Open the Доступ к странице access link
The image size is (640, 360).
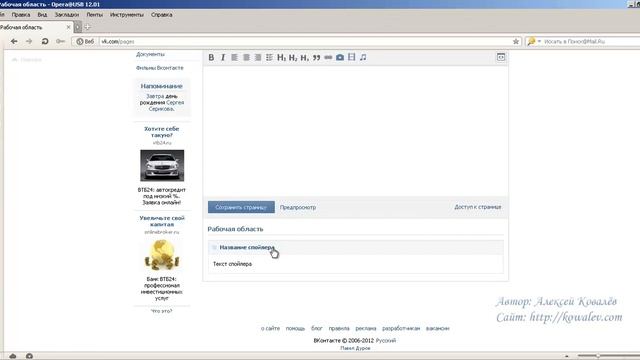point(478,207)
